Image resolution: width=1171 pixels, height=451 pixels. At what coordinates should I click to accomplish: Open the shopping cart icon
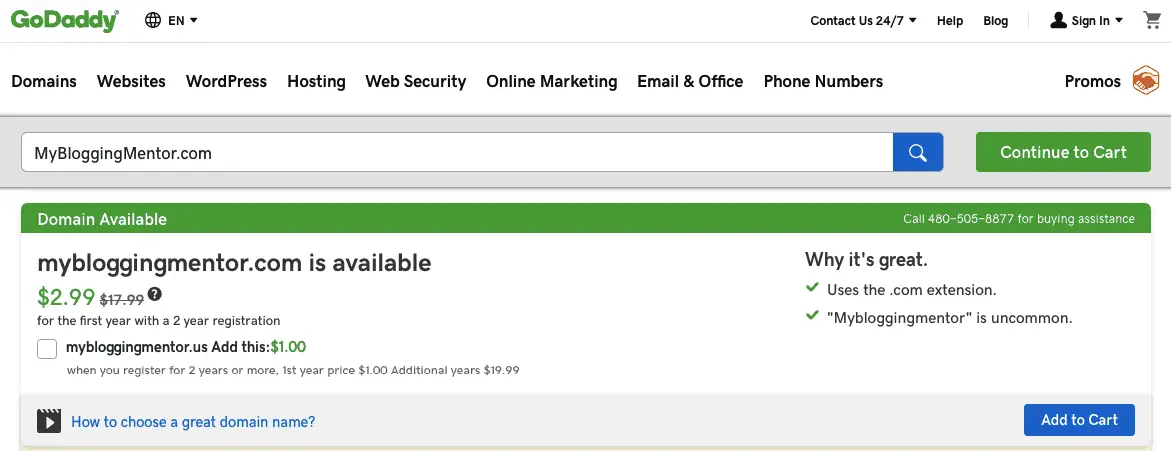click(1152, 20)
